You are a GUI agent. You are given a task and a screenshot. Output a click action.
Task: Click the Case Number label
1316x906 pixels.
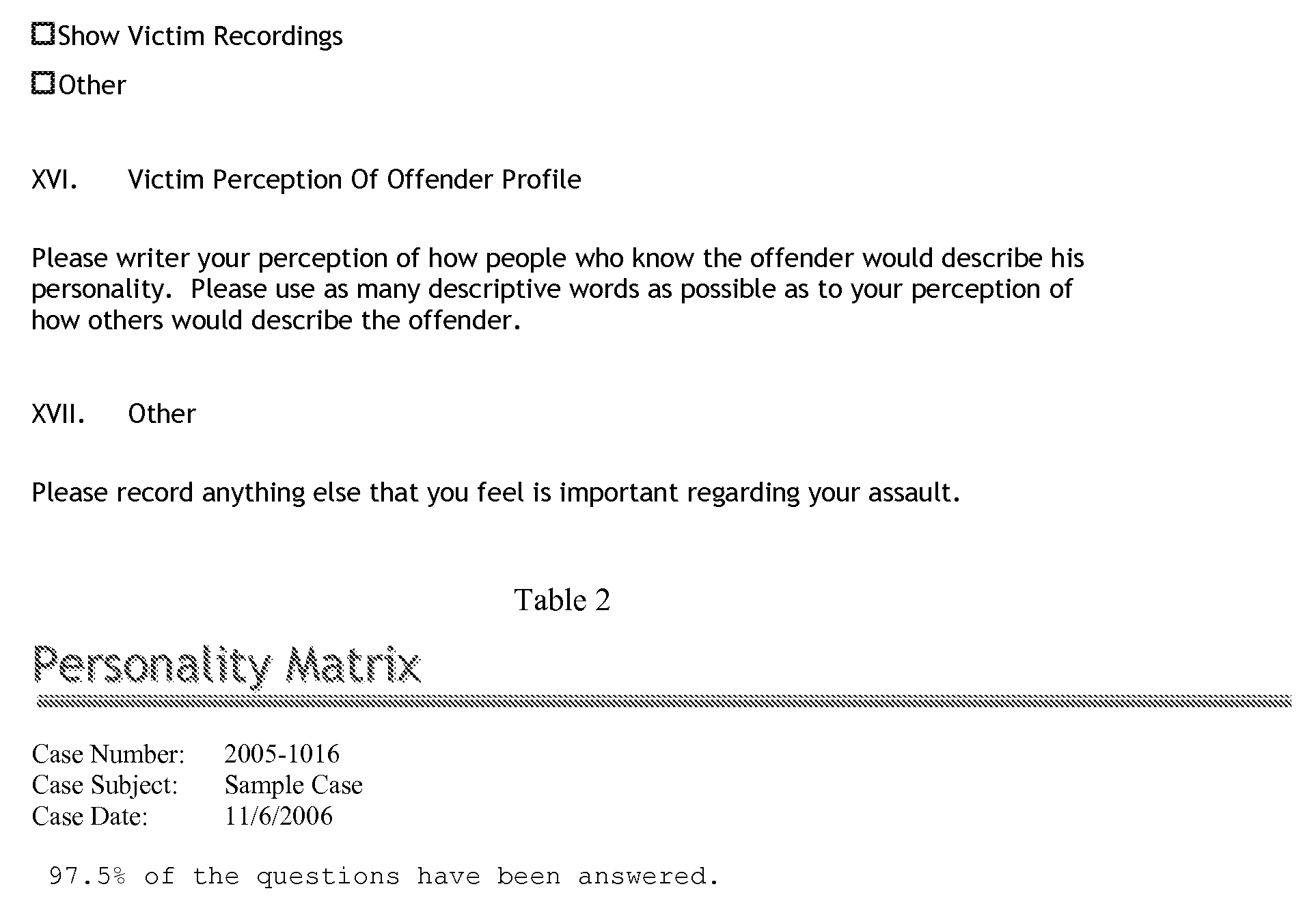pyautogui.click(x=108, y=754)
